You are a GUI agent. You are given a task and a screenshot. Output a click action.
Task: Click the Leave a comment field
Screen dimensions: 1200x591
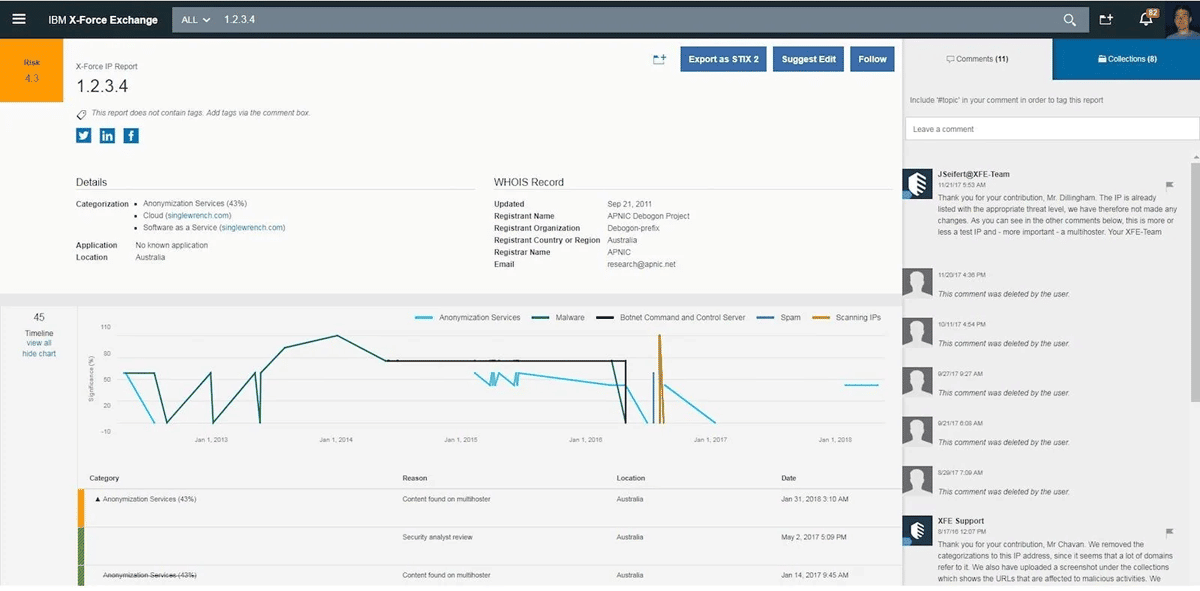pos(1052,129)
